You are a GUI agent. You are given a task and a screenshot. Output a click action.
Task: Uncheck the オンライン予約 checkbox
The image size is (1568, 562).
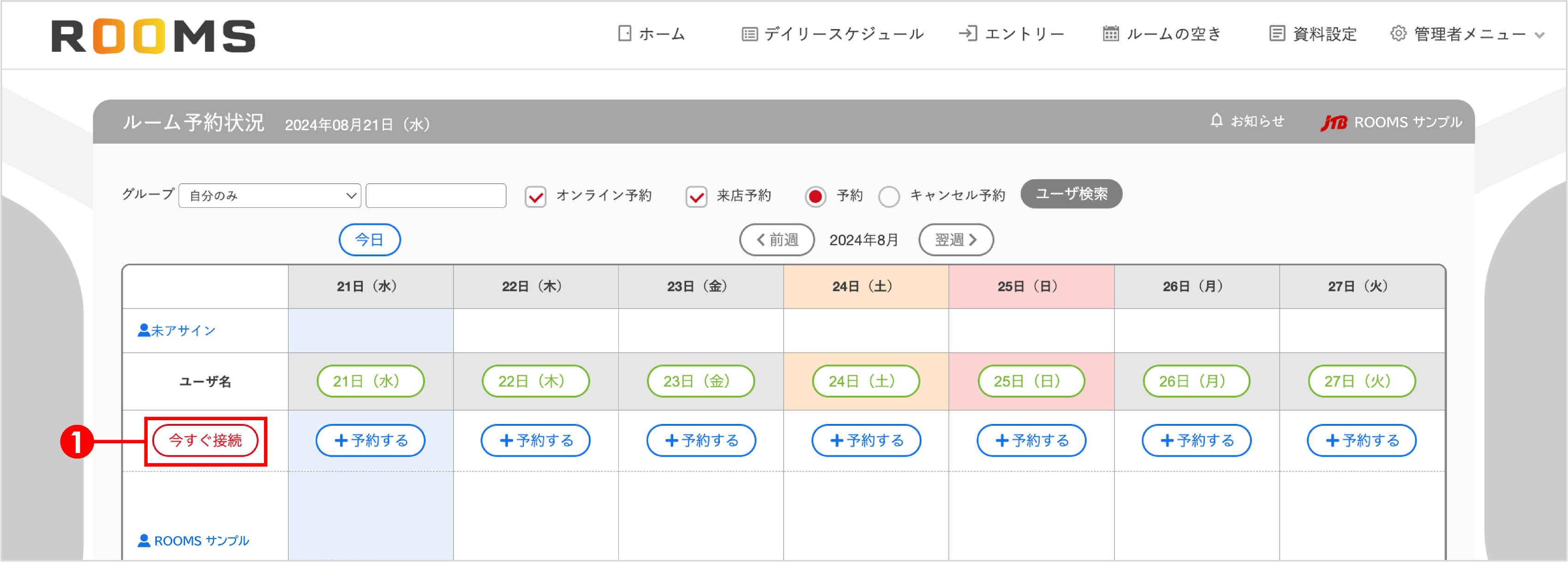[535, 196]
